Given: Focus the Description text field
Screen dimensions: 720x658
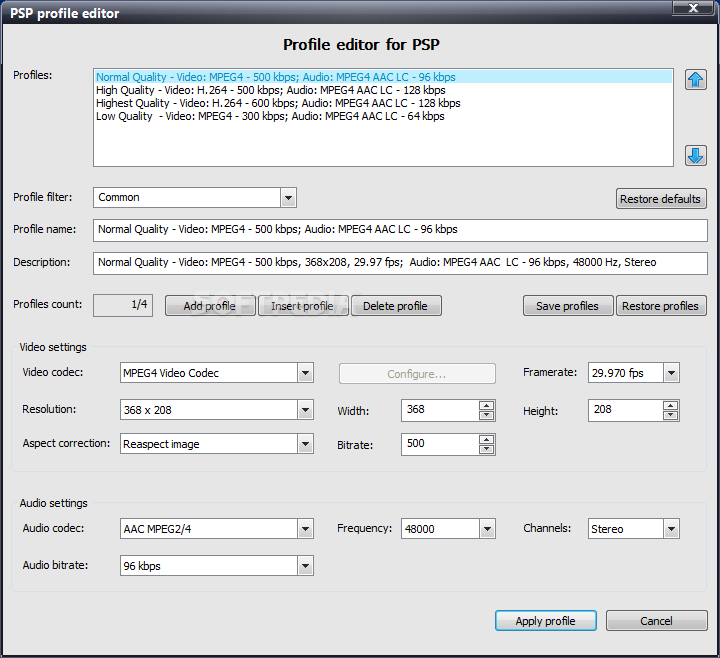Looking at the screenshot, I should [400, 263].
